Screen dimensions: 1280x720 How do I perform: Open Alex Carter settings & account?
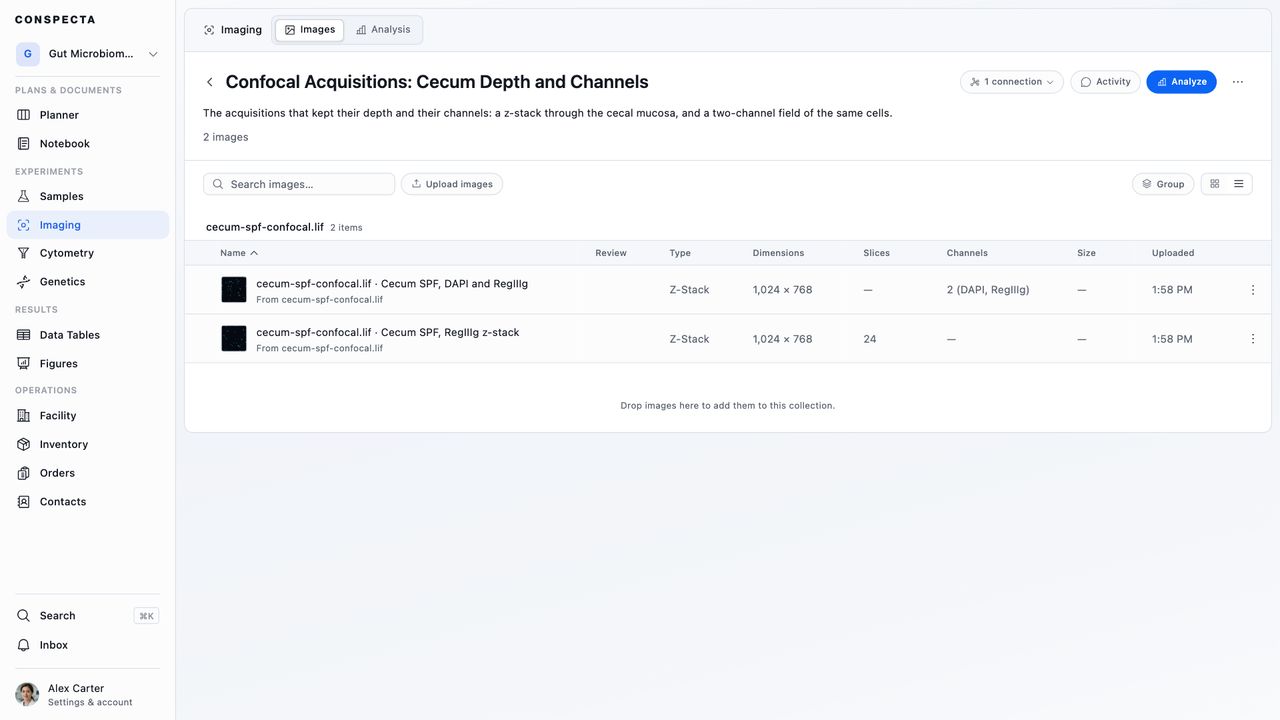88,695
